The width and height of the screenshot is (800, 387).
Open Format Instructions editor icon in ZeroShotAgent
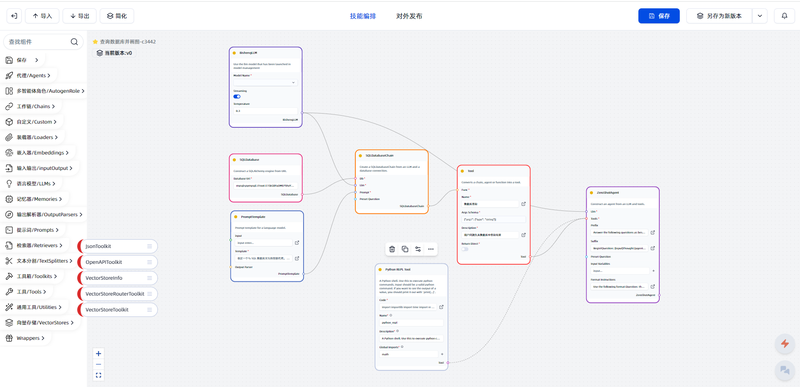pos(652,287)
